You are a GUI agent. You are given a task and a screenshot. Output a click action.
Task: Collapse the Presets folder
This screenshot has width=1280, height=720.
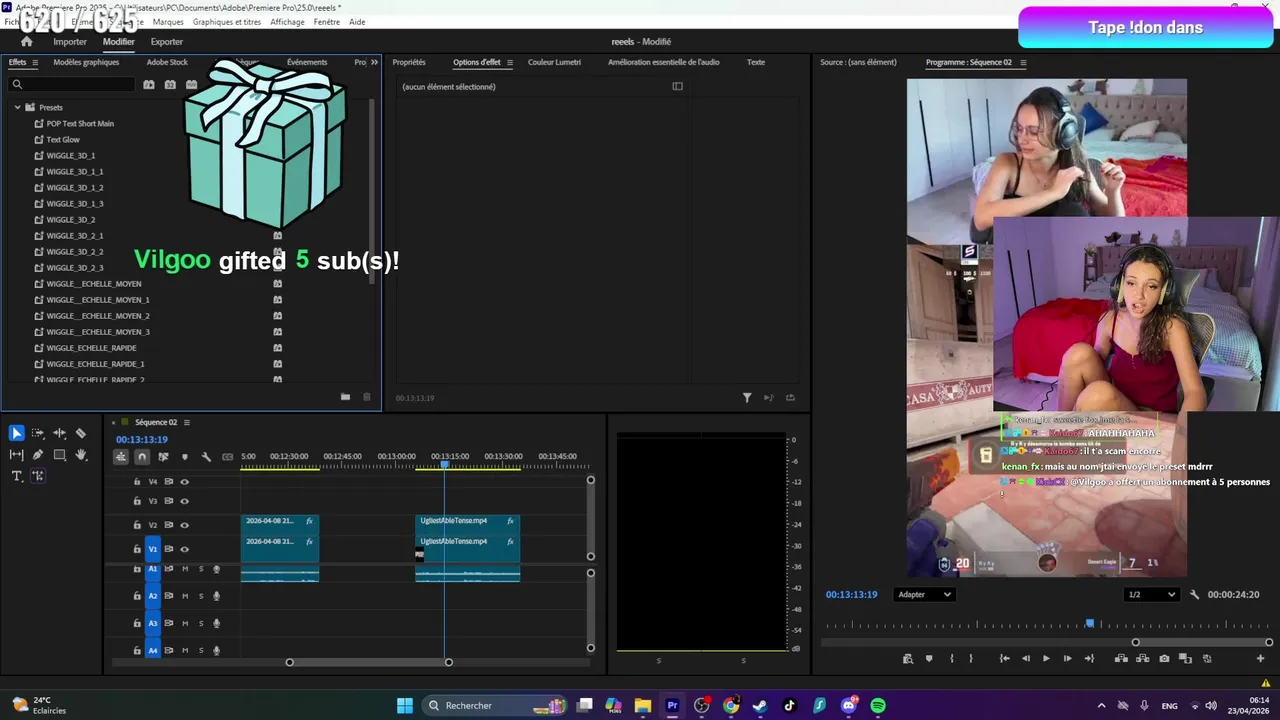17,107
